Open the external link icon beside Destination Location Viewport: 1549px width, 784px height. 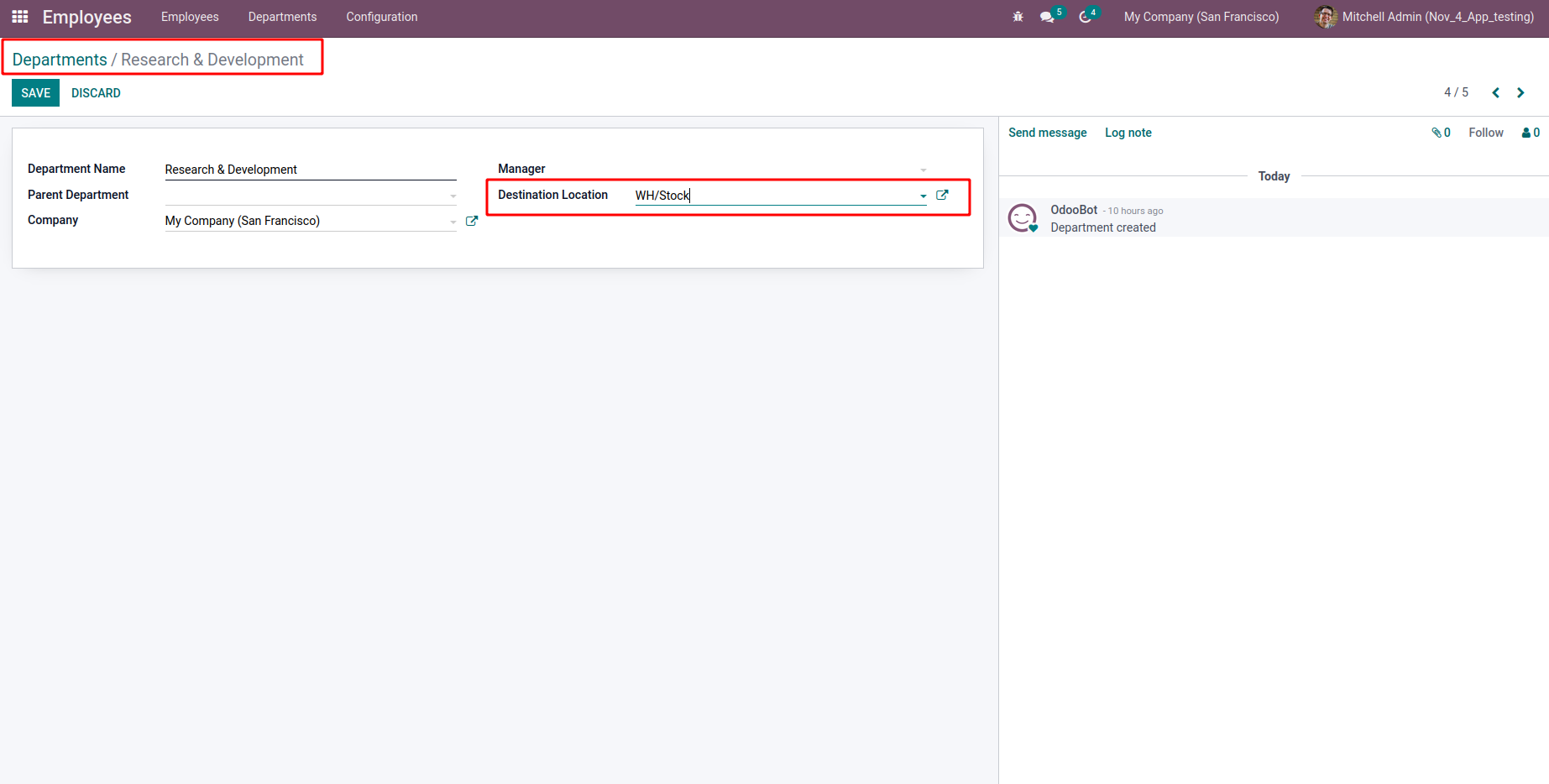point(942,195)
